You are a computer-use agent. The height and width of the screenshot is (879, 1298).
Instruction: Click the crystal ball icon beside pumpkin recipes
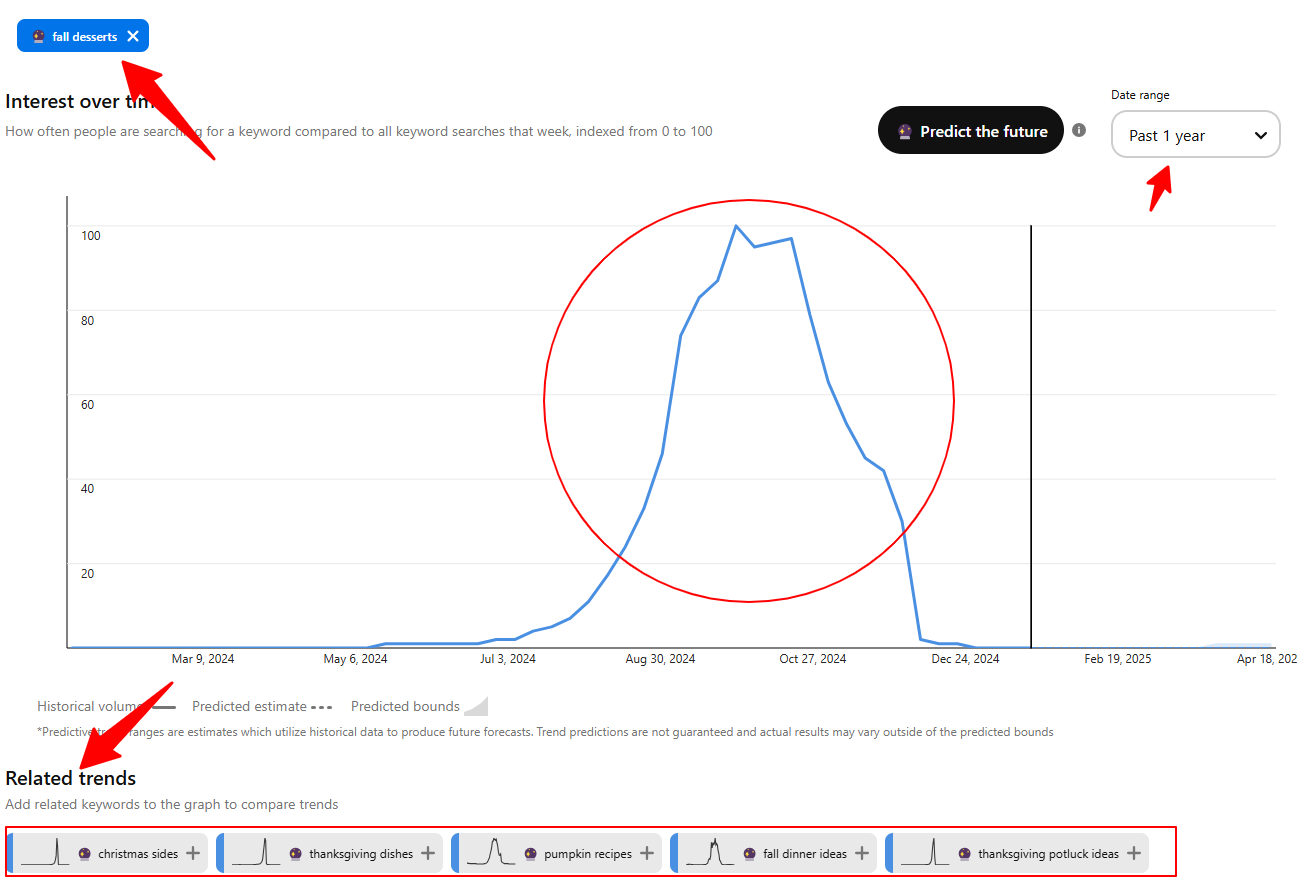point(530,854)
